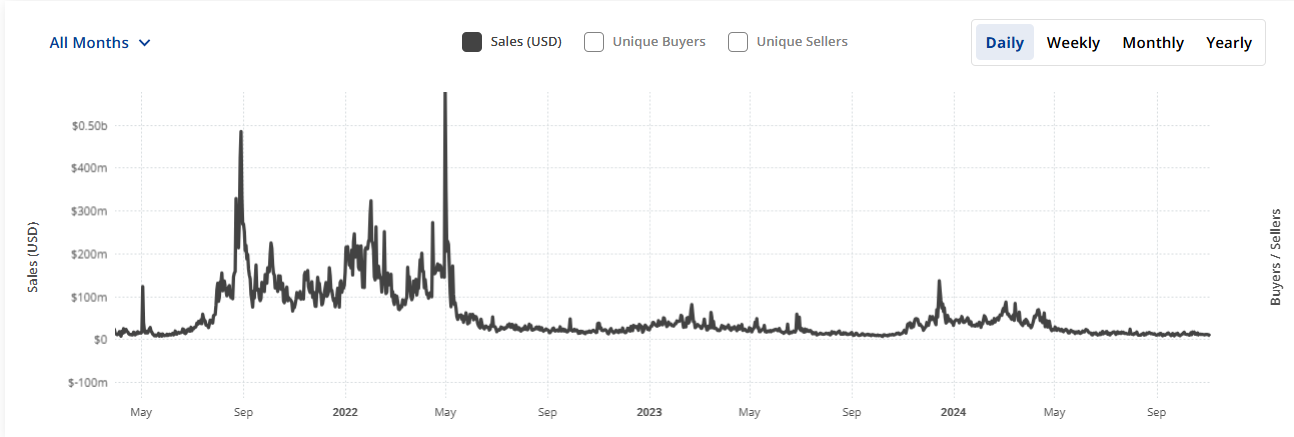
Task: Click the Unique Buyers legend label
Action: (x=659, y=42)
